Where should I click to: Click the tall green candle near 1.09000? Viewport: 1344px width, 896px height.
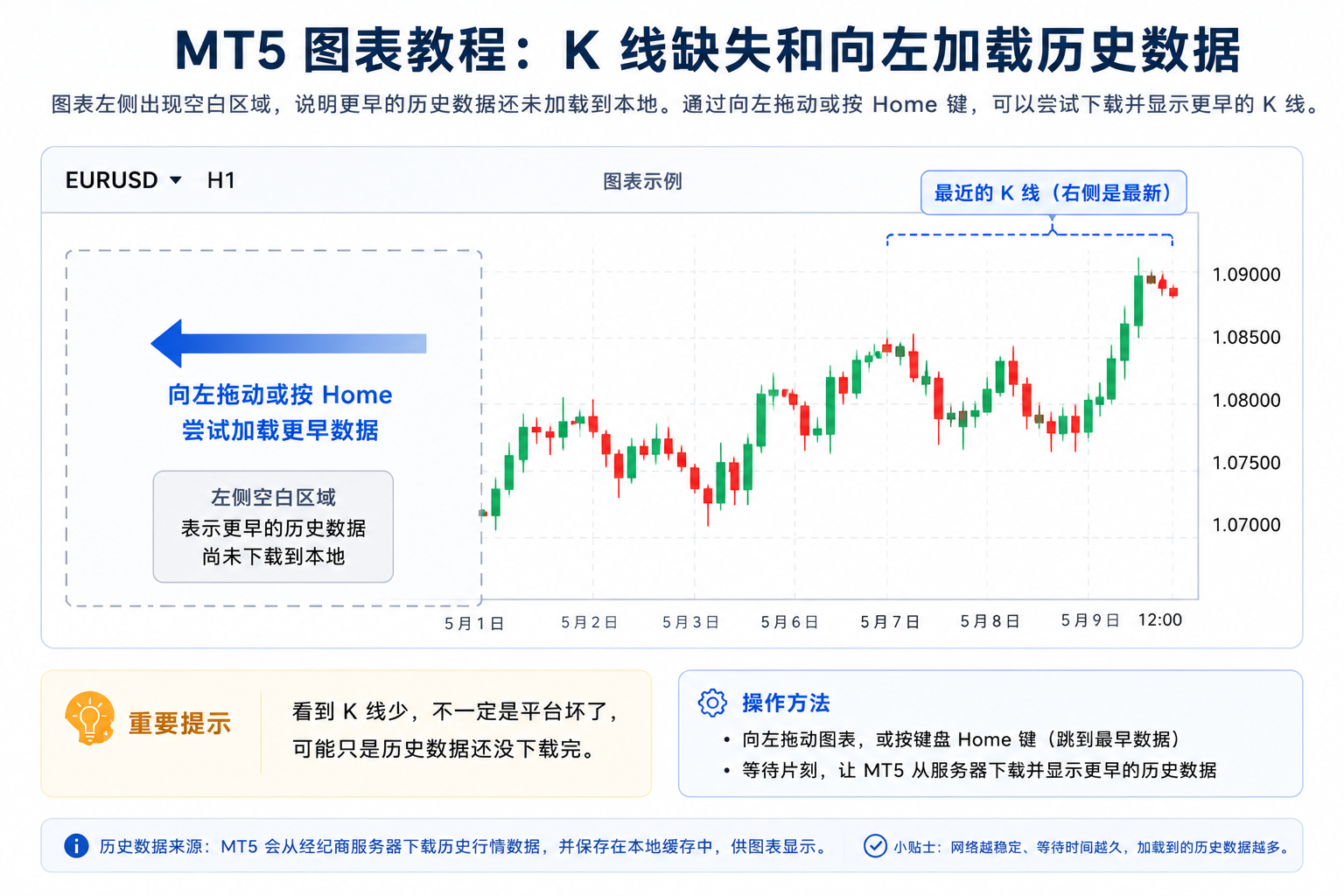tap(1138, 299)
